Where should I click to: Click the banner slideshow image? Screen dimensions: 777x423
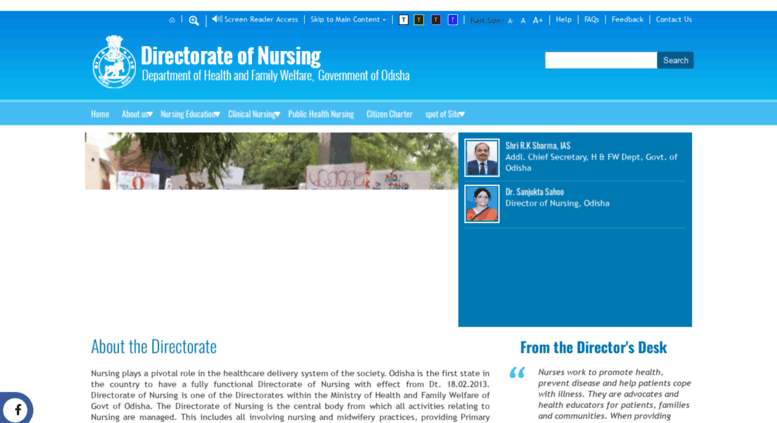point(271,161)
